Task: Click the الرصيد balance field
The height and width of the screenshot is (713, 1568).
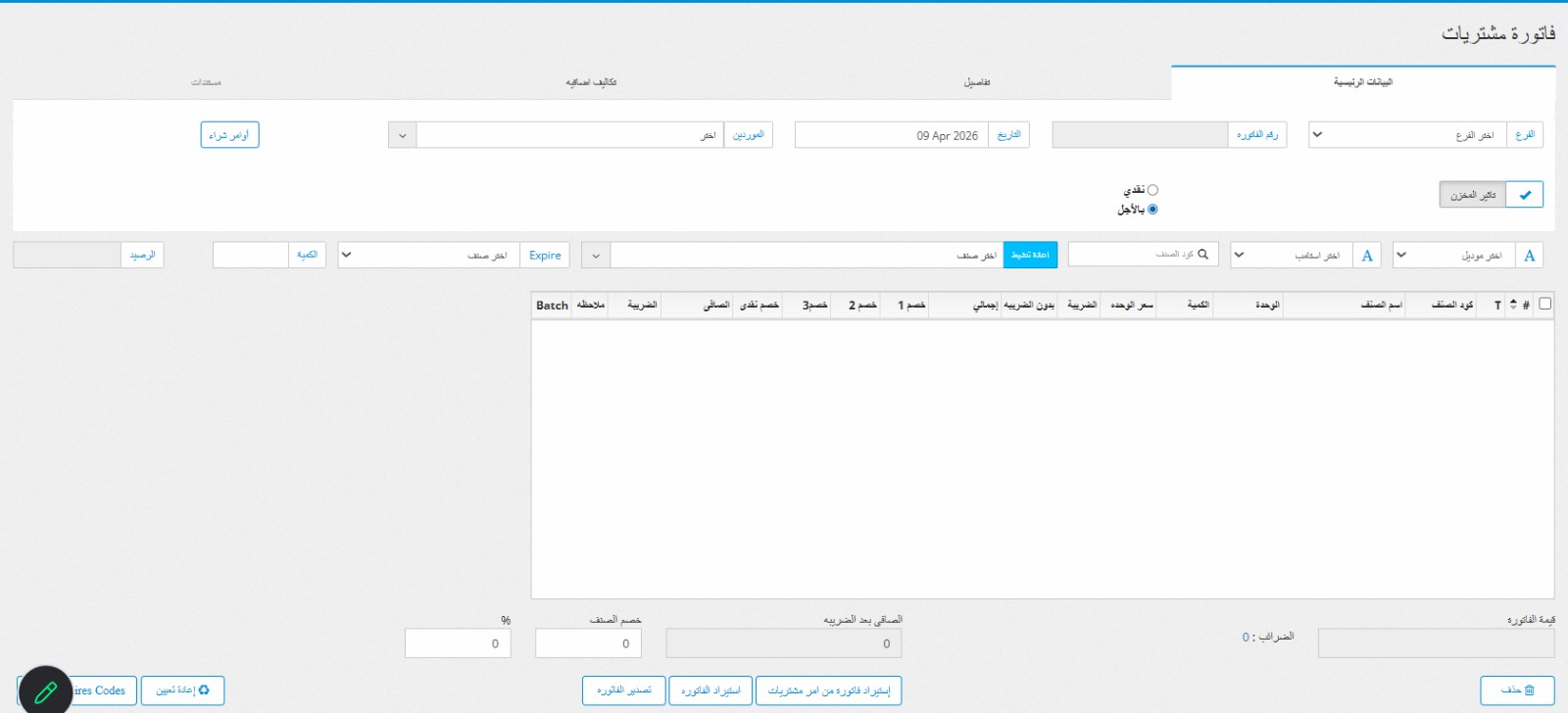Action: (67, 256)
